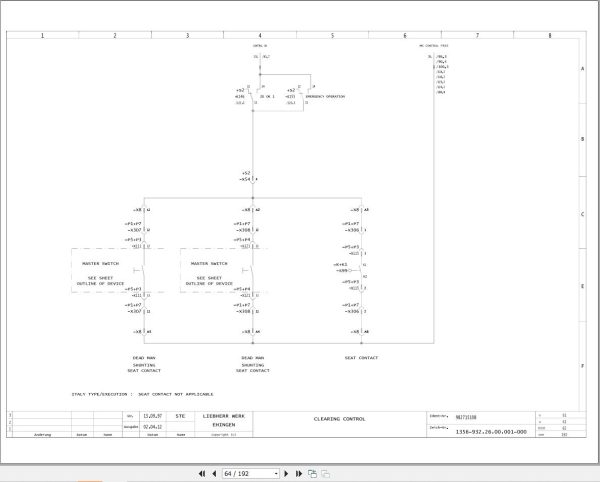Click column header 1 of the grid
Image resolution: width=600 pixels, height=482 pixels.
point(42,35)
